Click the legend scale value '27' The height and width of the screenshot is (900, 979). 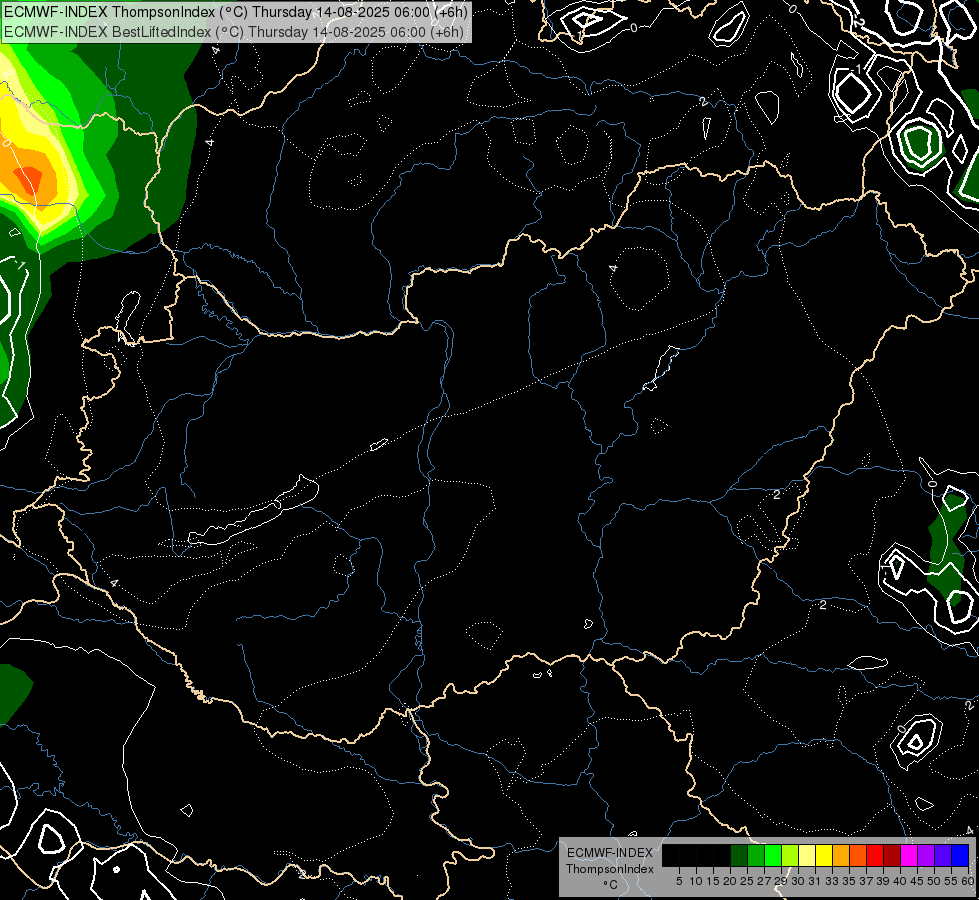pyautogui.click(x=764, y=881)
